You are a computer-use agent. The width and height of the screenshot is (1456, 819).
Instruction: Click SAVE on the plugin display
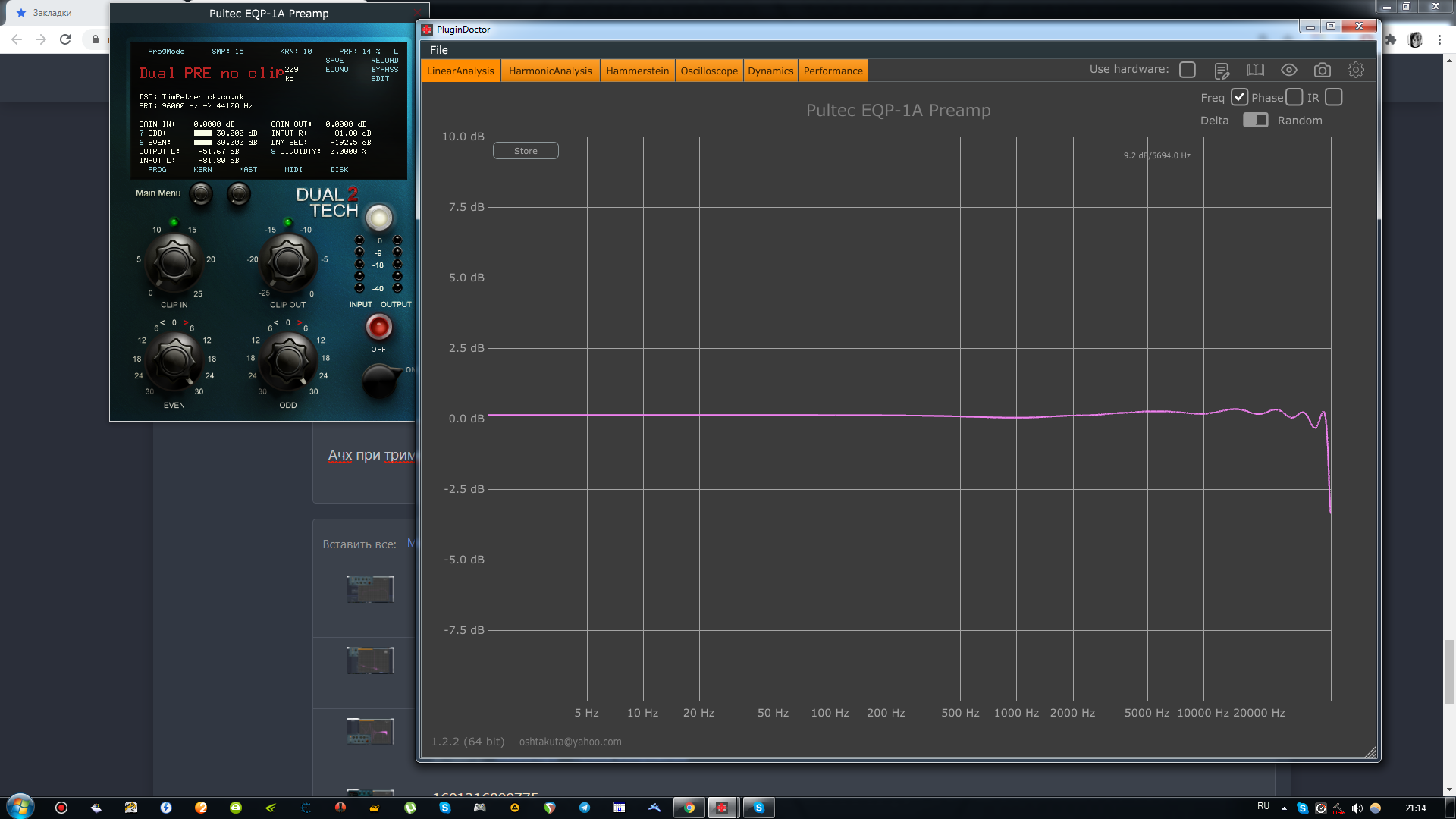tap(334, 61)
